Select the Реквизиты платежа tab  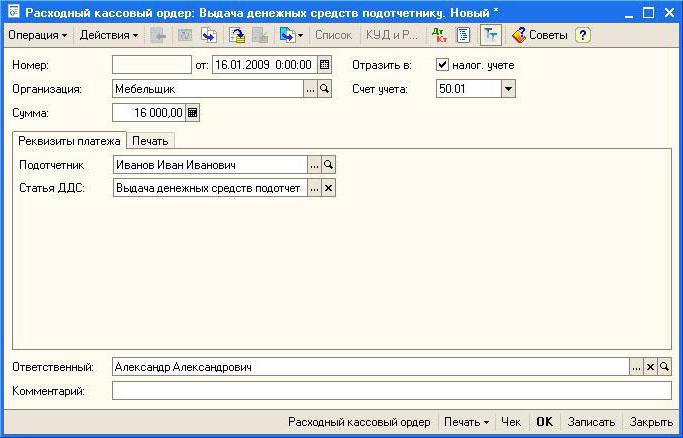click(x=69, y=140)
